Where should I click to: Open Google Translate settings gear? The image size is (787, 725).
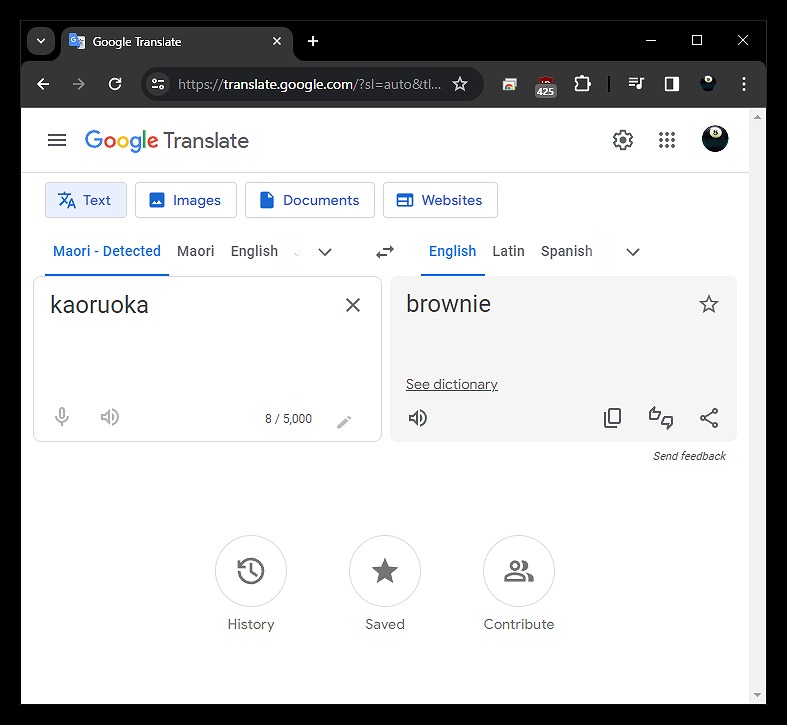pos(623,140)
